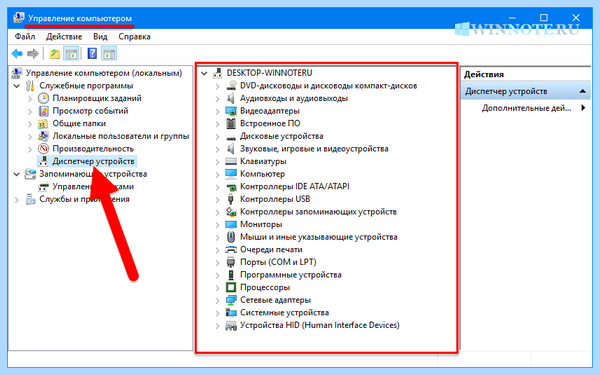Click the Клавиатуры keyboard icon
The image size is (600, 375).
231,161
